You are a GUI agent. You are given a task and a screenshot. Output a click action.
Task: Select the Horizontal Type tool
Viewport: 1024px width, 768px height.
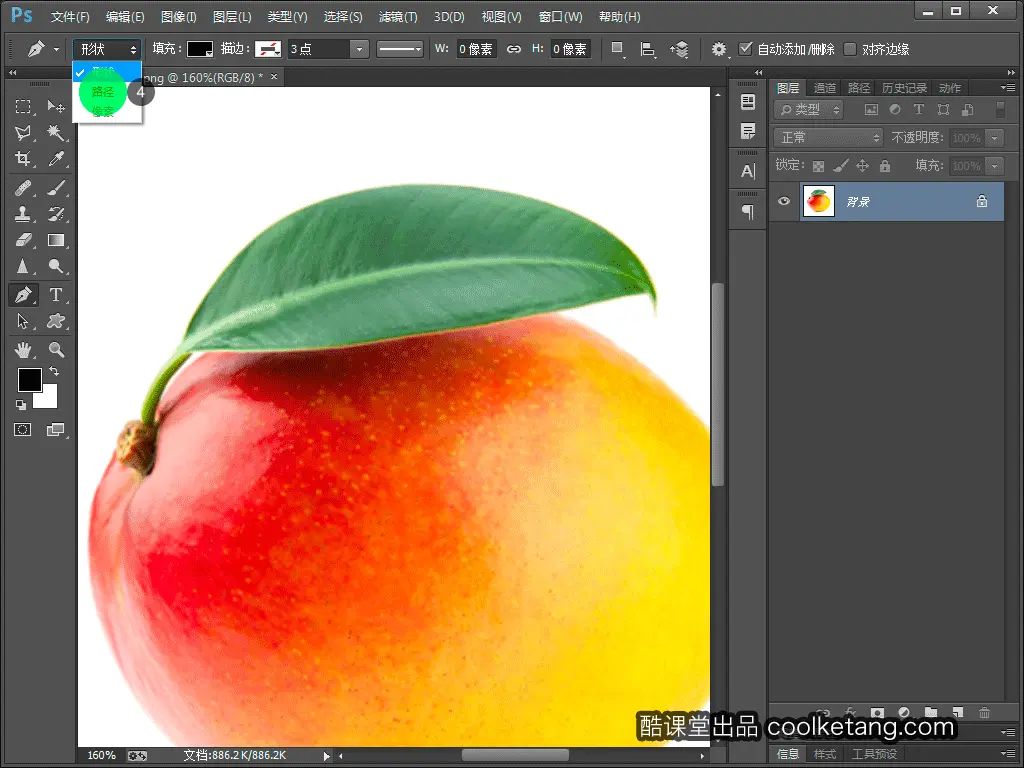point(56,295)
